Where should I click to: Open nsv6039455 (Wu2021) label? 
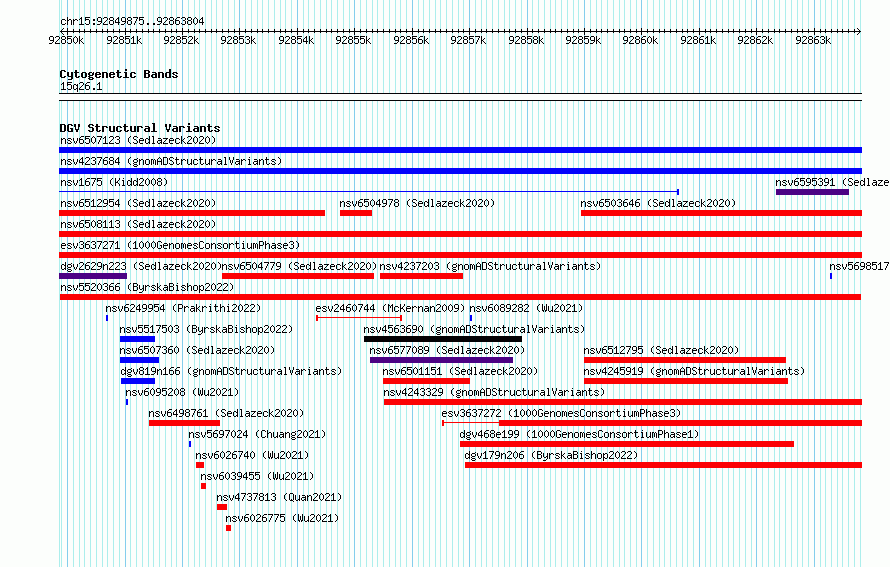coord(257,476)
